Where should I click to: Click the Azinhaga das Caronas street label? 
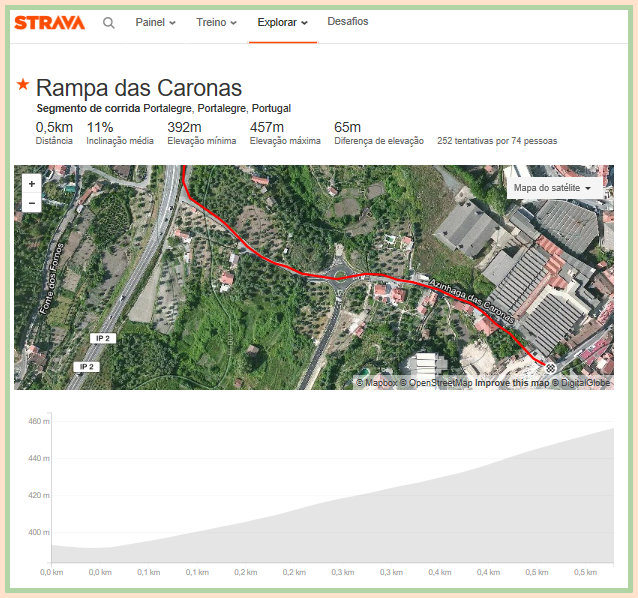click(x=470, y=299)
